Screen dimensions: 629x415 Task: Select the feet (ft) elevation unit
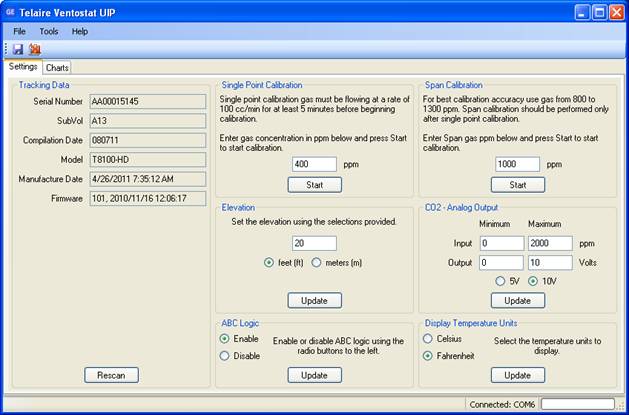(x=269, y=263)
